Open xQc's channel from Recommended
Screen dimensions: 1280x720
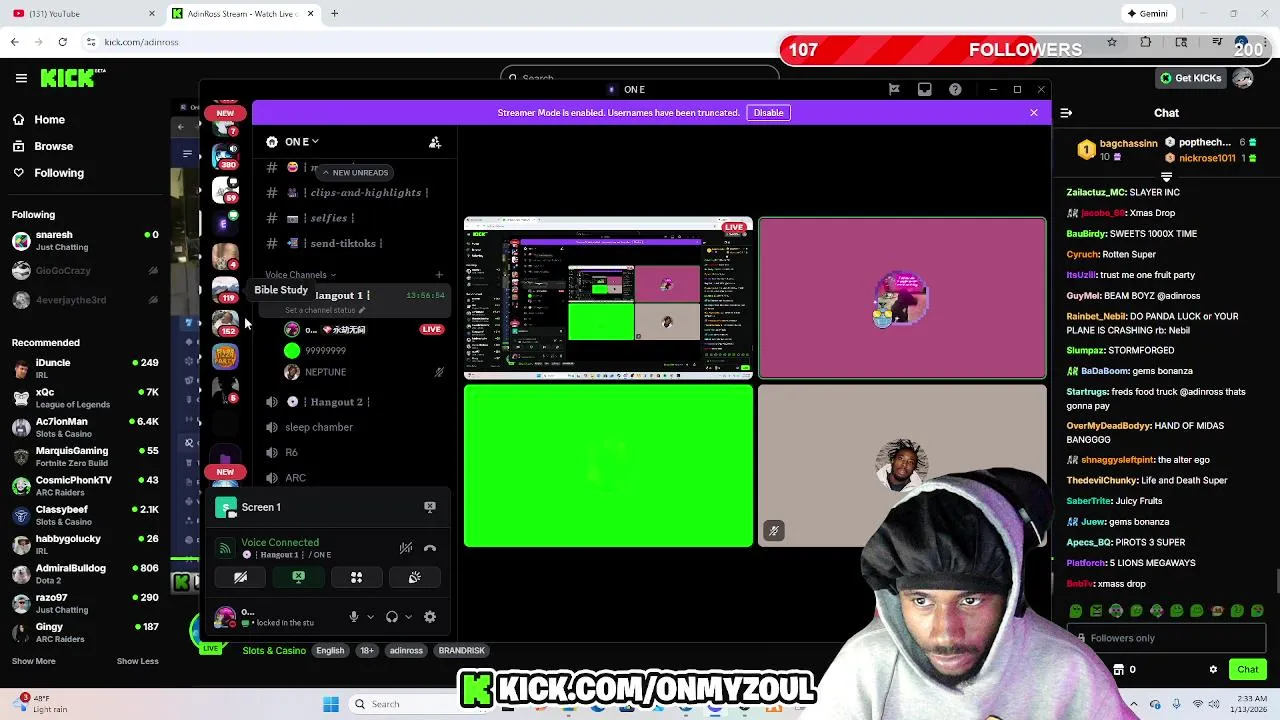click(84, 398)
